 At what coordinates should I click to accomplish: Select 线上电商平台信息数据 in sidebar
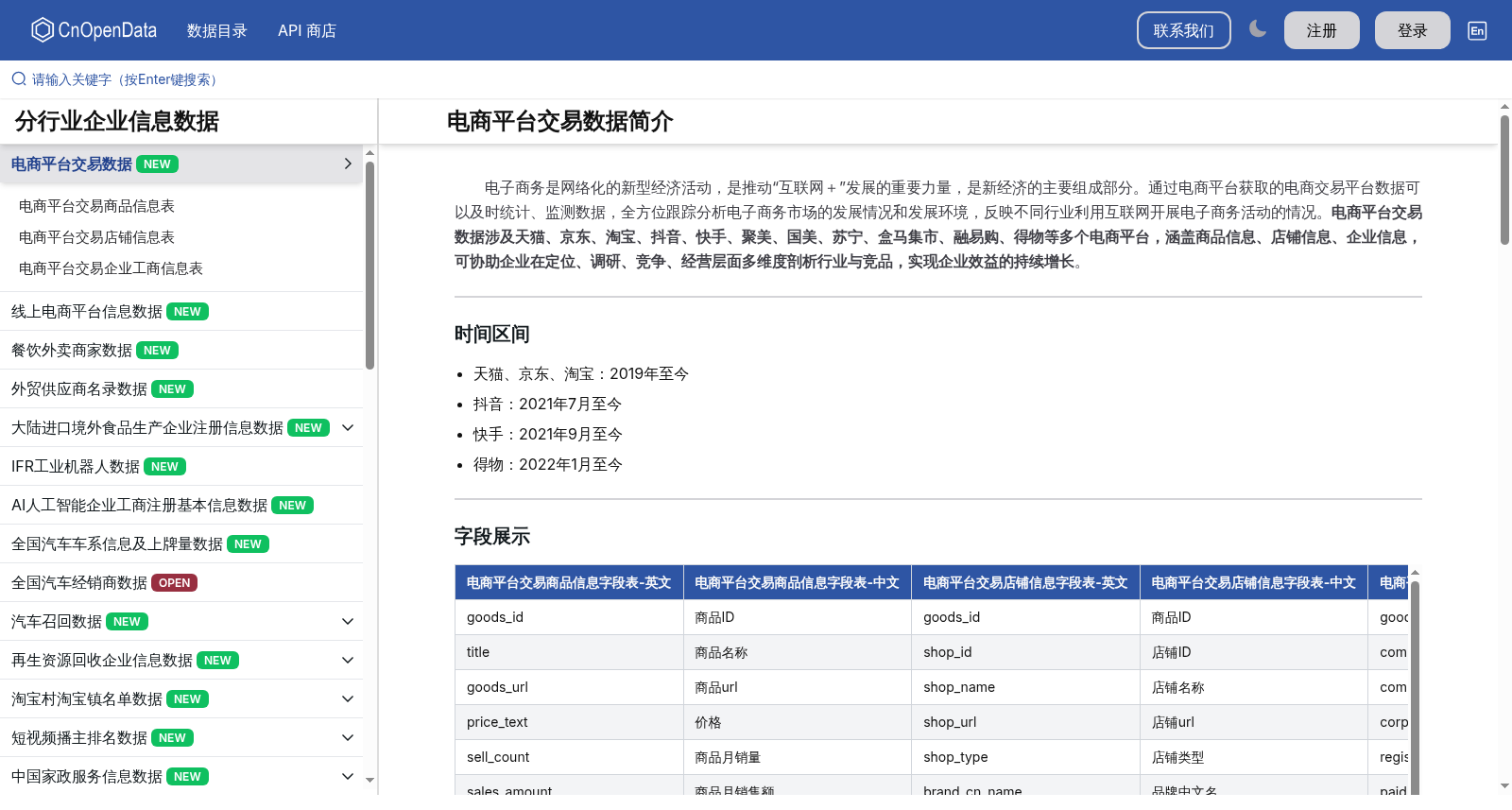pyautogui.click(x=181, y=311)
